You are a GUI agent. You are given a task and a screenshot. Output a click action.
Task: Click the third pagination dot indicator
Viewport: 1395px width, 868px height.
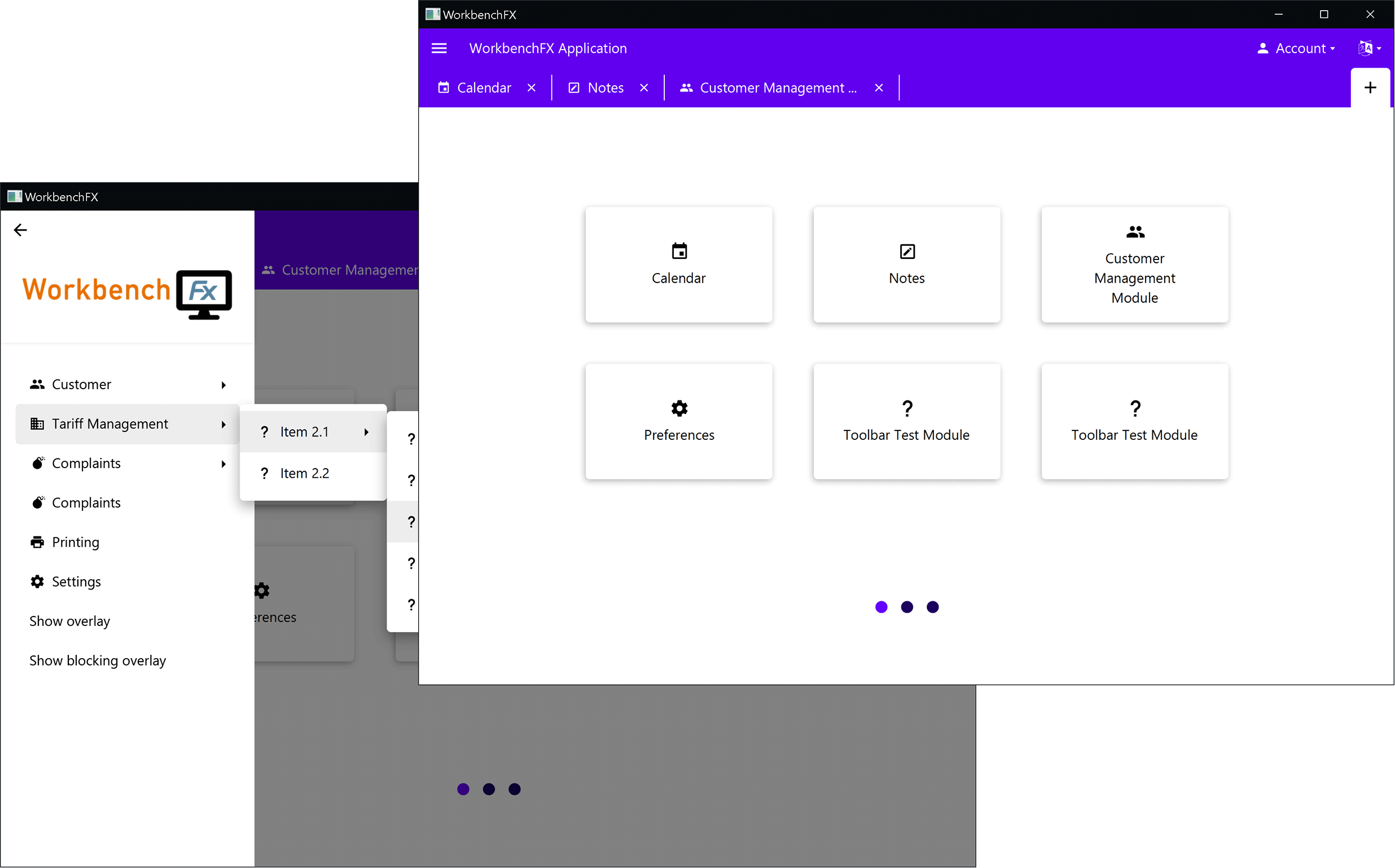(931, 606)
